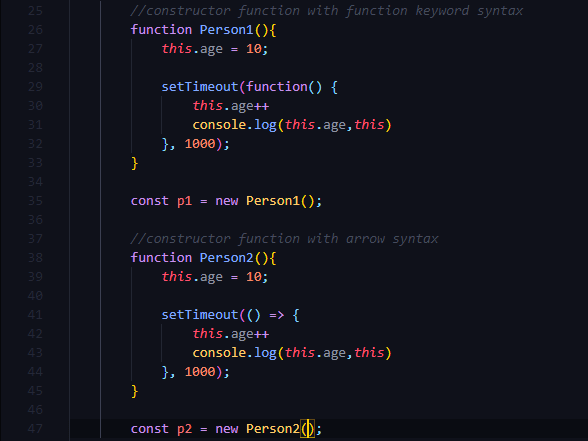Click 'this.age = 10;' on line 39
588x441 pixels.
point(215,277)
